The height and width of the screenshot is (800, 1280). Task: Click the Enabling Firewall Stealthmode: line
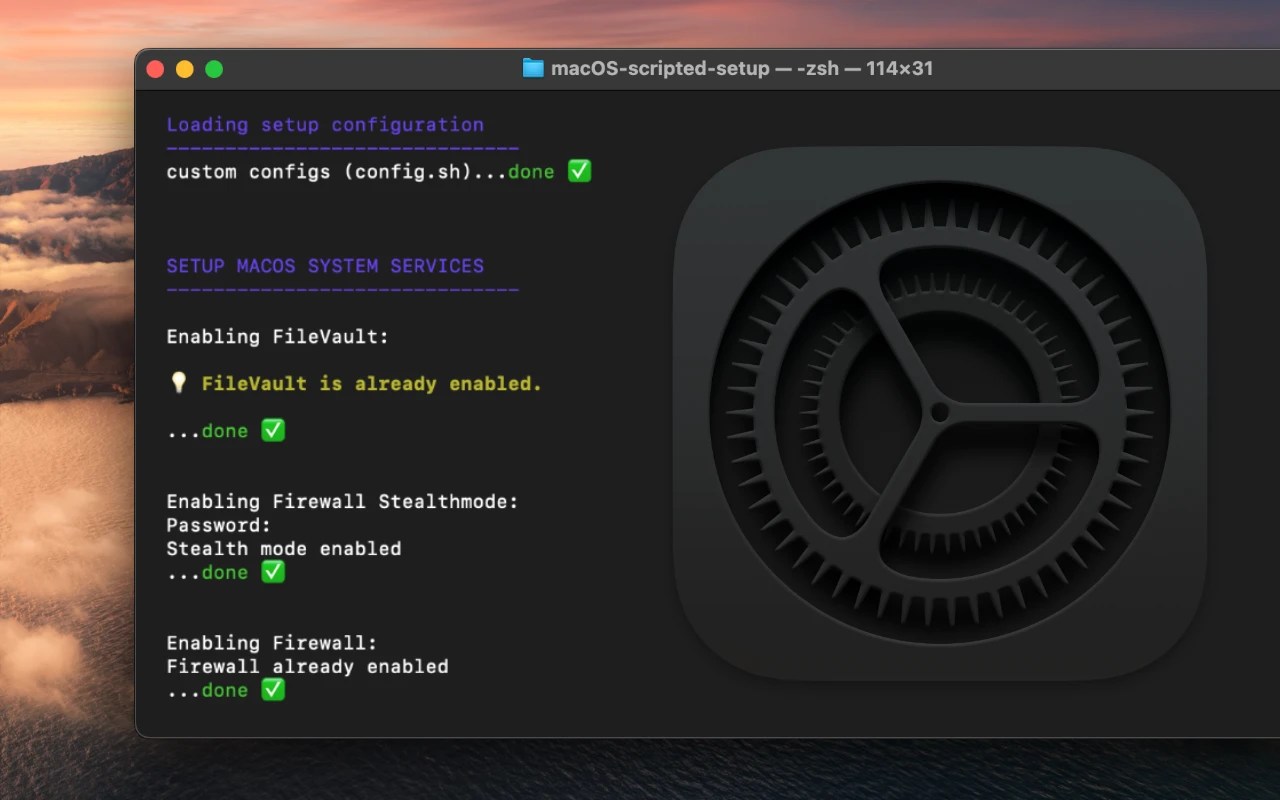pos(342,502)
